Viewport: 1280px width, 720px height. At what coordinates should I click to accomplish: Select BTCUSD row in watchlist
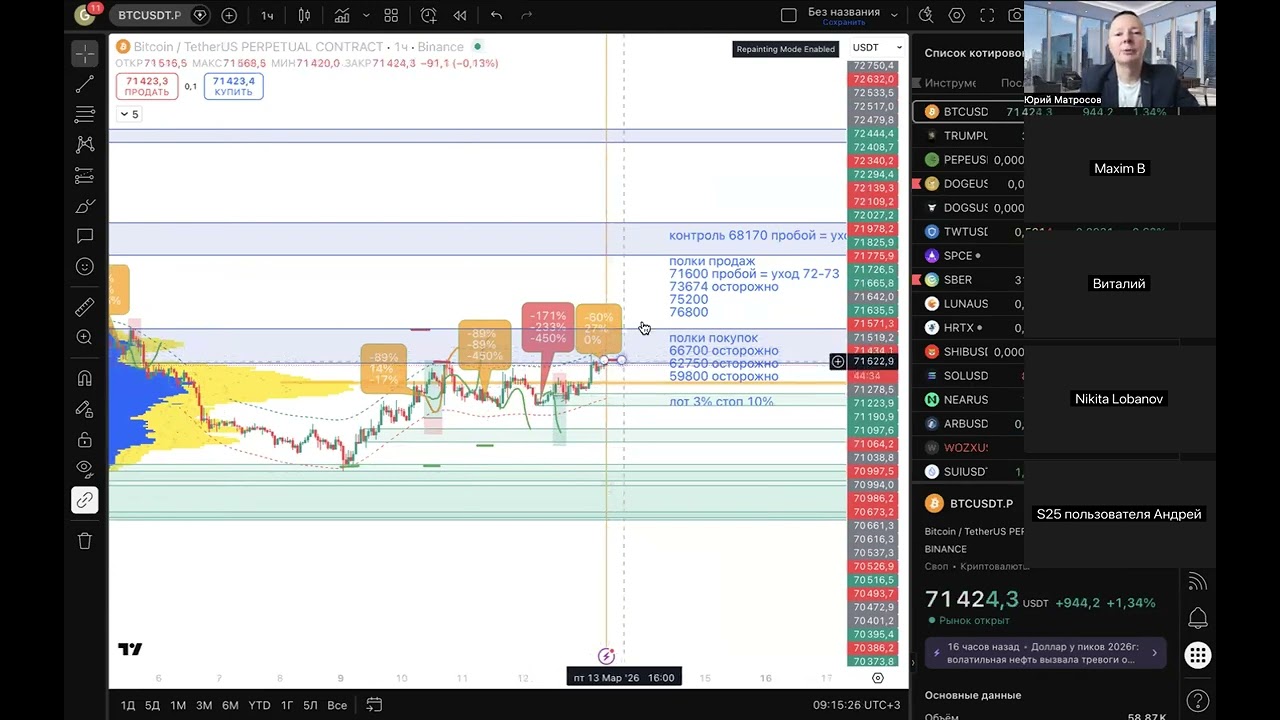pos(970,112)
